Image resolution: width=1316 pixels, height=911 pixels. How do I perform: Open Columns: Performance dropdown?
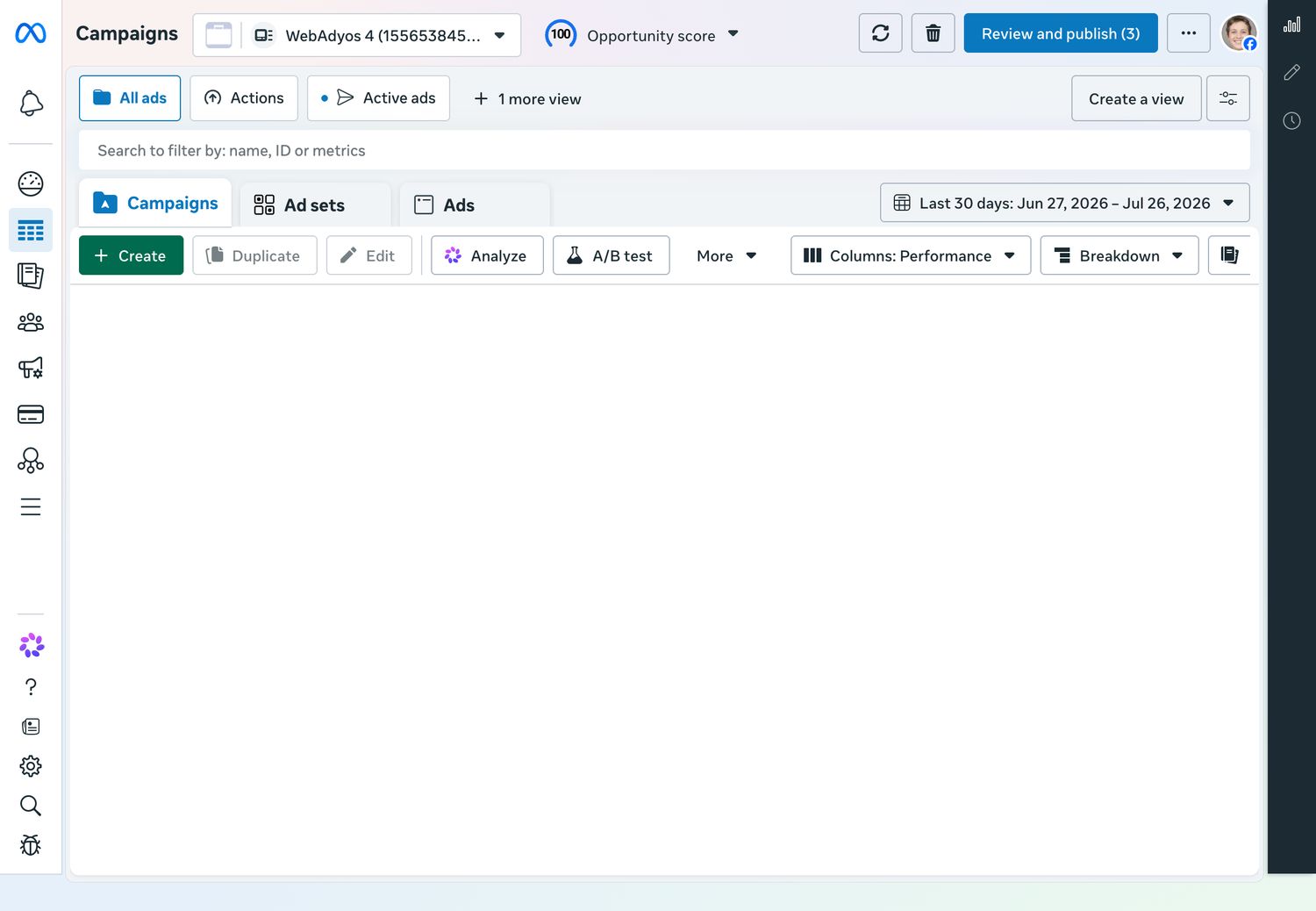coord(911,255)
